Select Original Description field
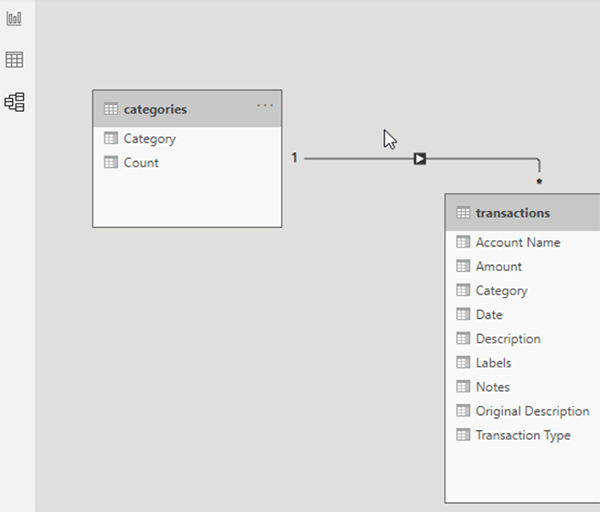Image resolution: width=600 pixels, height=512 pixels. pos(523,411)
